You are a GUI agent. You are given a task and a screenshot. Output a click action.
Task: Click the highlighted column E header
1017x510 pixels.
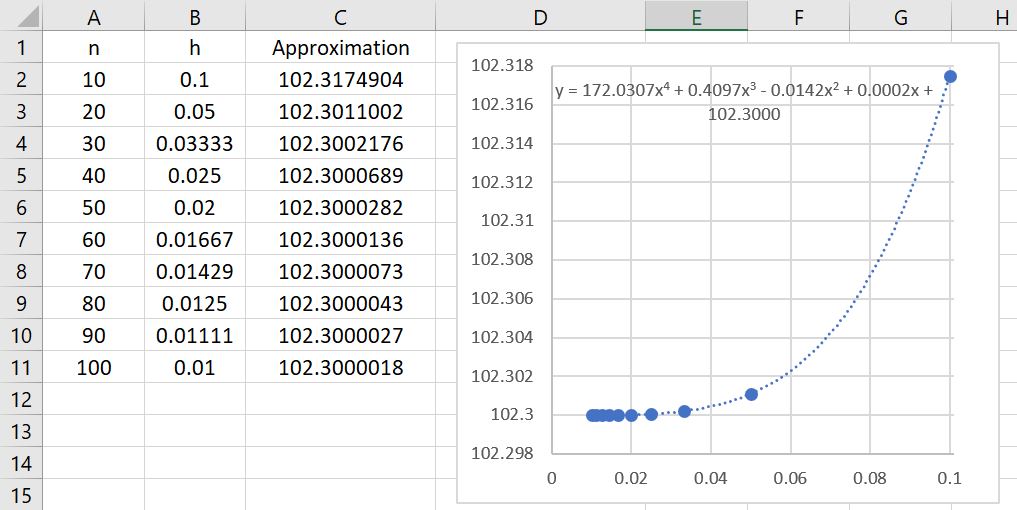pos(696,16)
